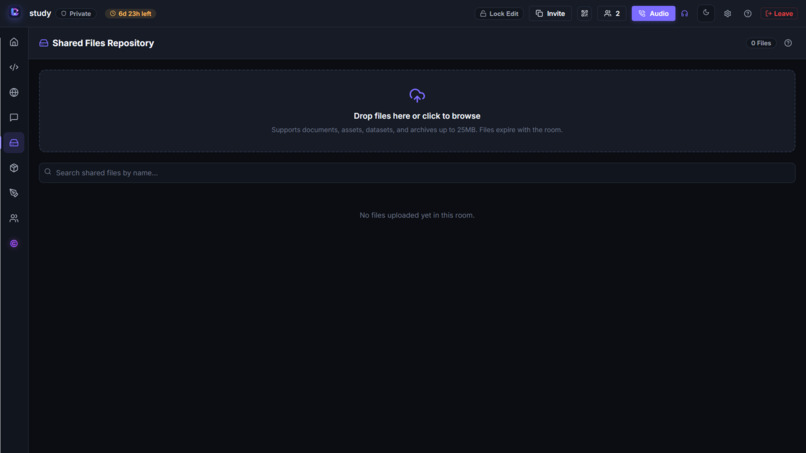
Task: Toggle the headphones icon
Action: coord(685,13)
